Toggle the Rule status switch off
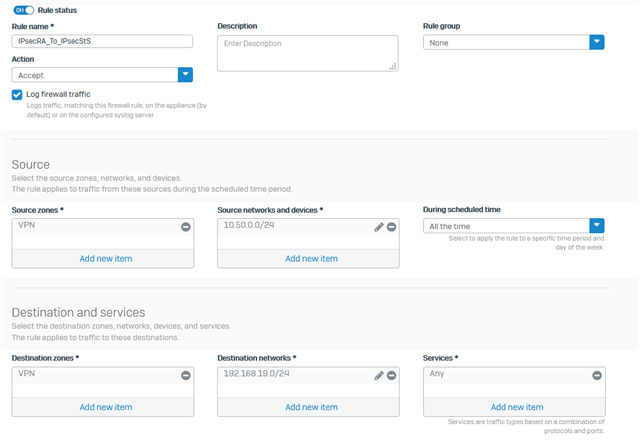Image resolution: width=640 pixels, height=445 pixels. pos(23,10)
